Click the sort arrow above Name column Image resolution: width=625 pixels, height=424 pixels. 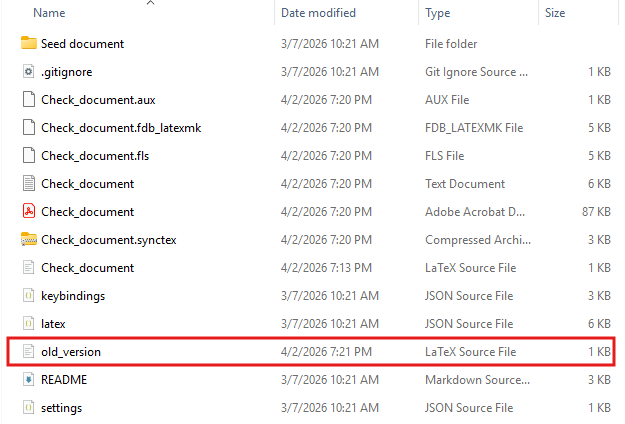click(x=150, y=3)
